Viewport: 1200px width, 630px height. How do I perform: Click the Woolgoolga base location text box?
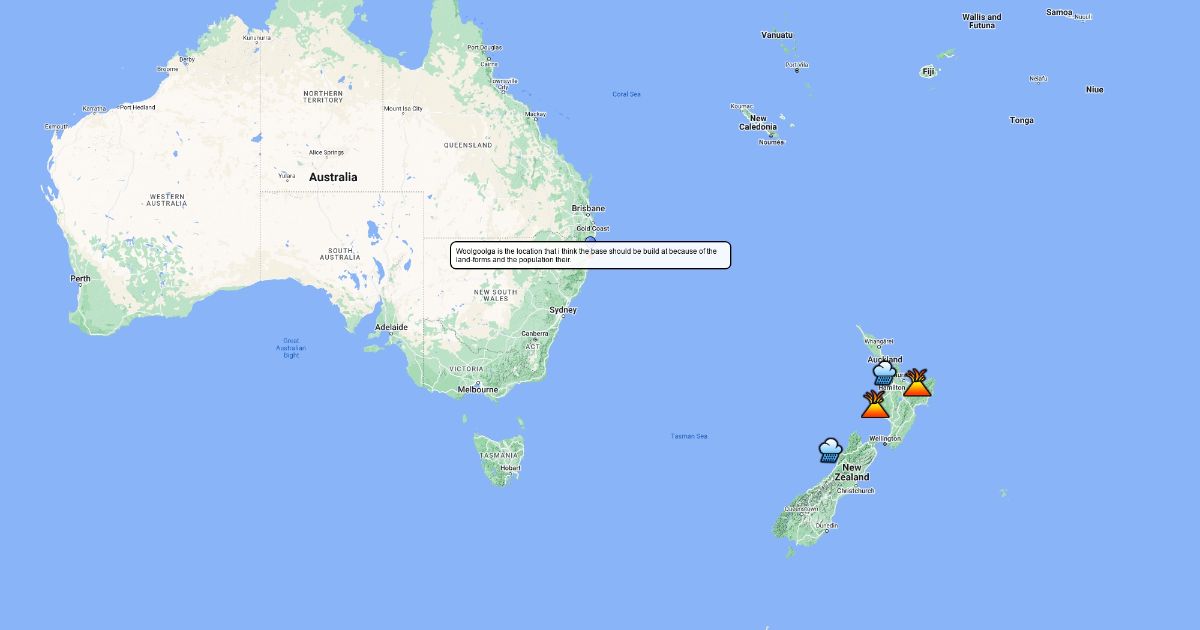pos(590,255)
